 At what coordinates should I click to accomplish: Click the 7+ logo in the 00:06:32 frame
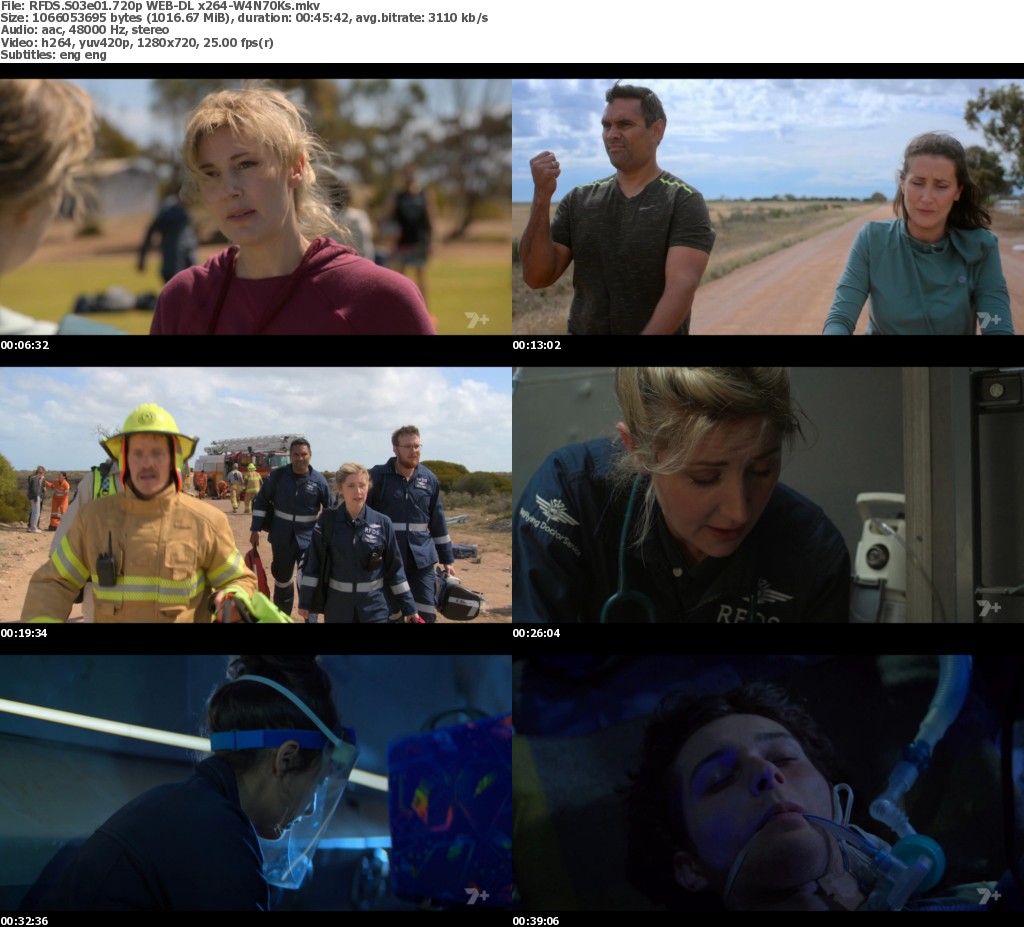tap(476, 319)
